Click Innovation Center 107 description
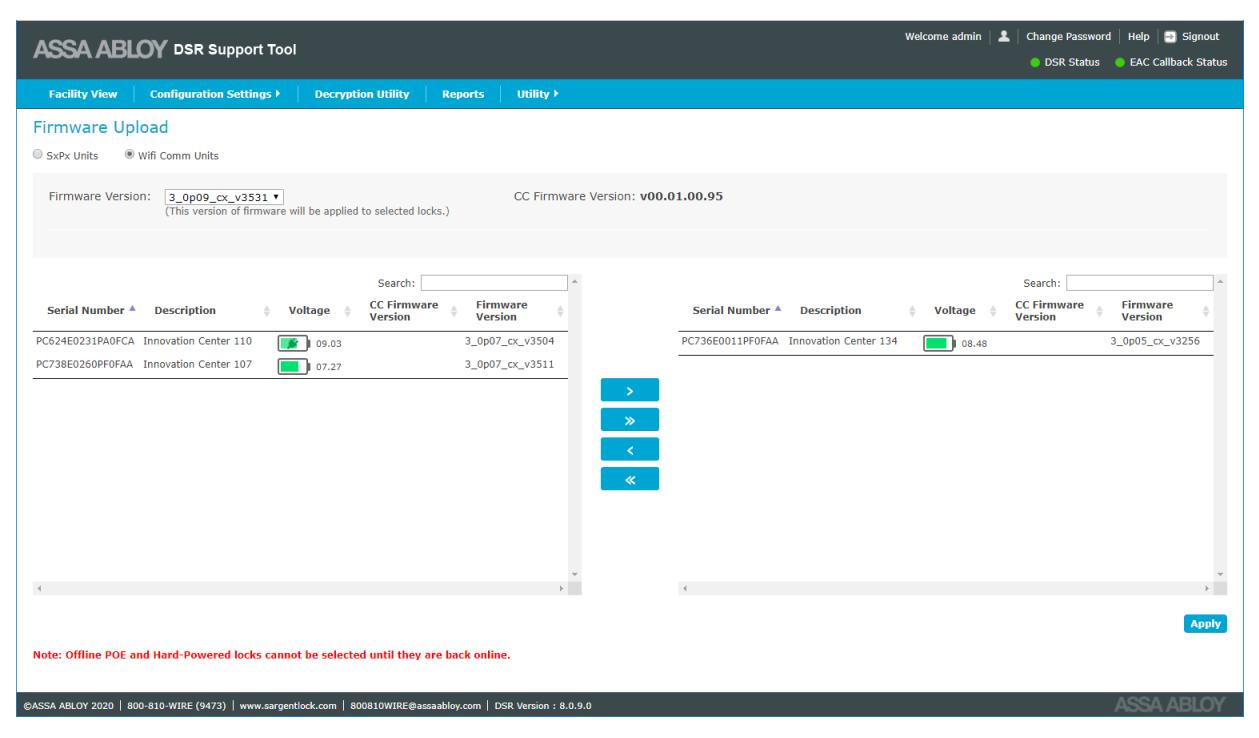The height and width of the screenshot is (738, 1259). 198,366
